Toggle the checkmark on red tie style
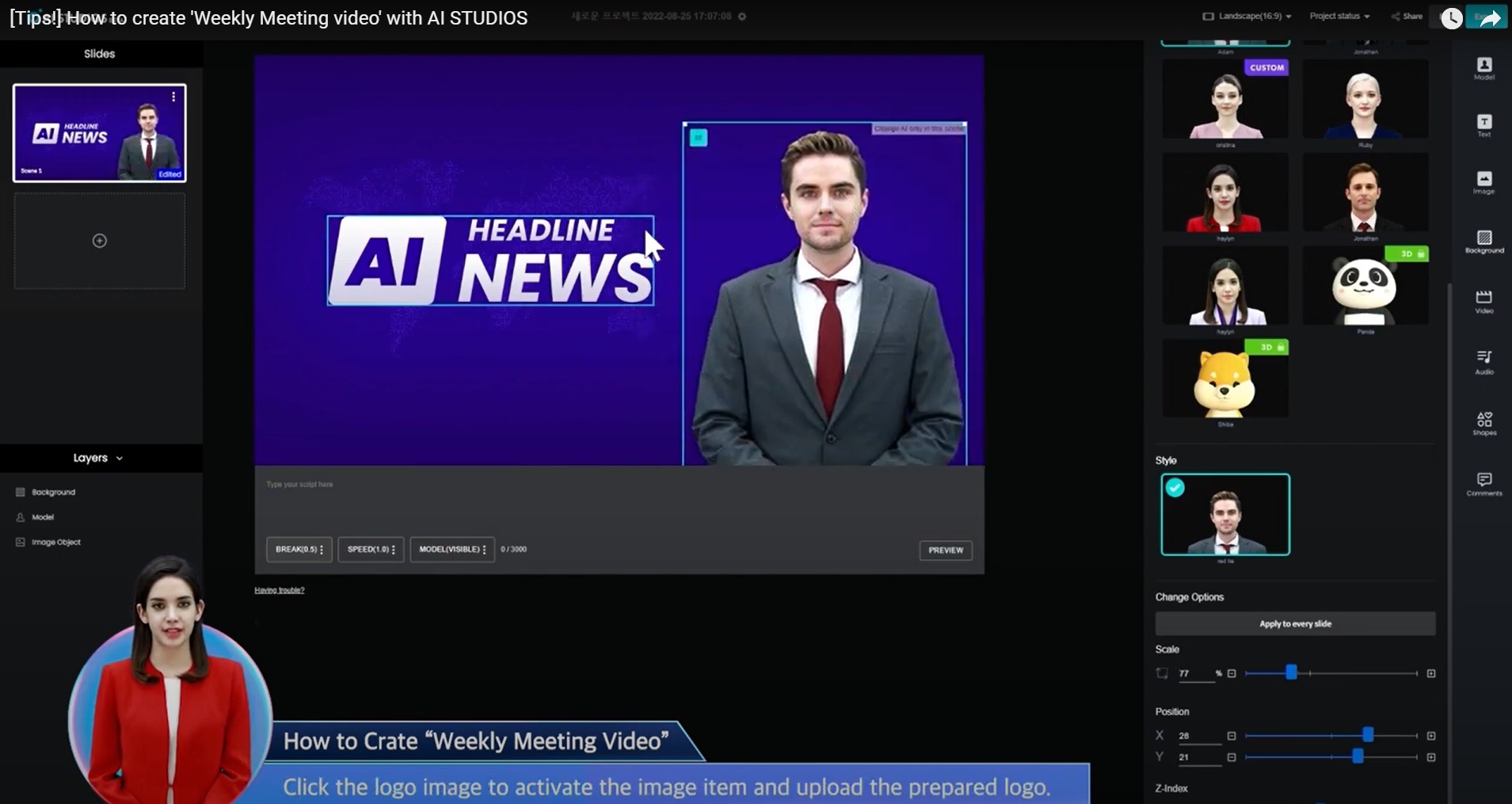The image size is (1512, 804). (1175, 488)
